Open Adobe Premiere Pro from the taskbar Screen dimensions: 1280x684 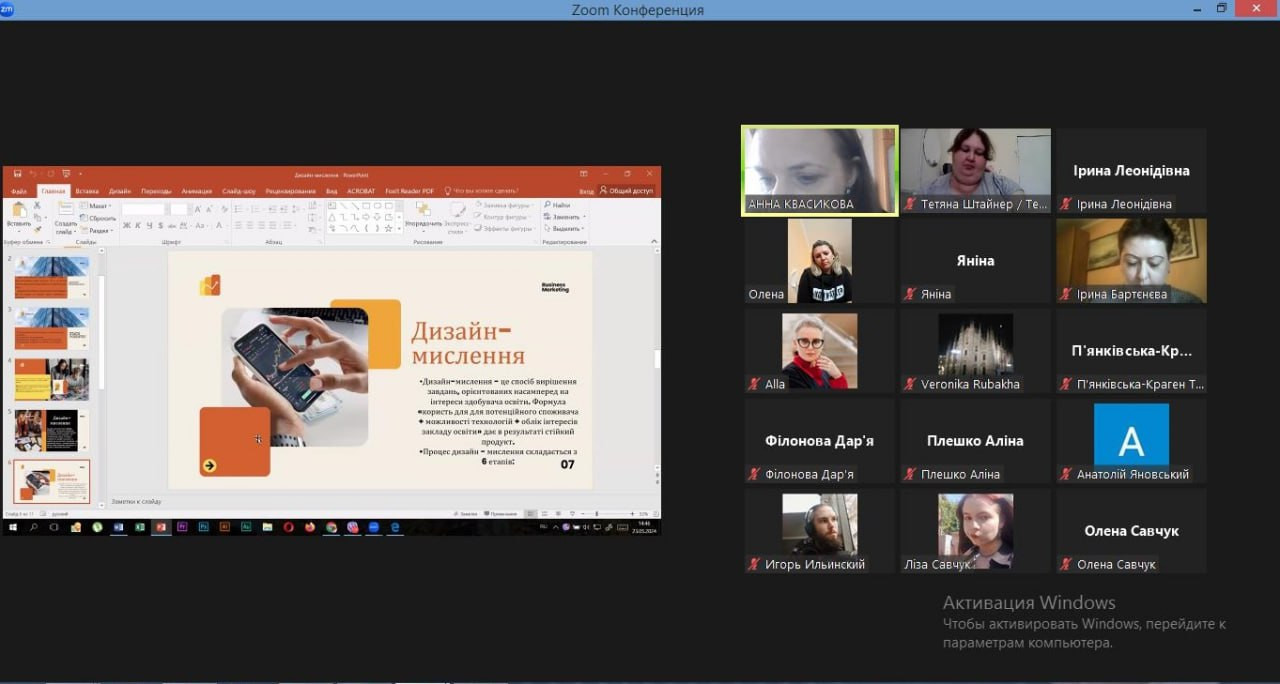pyautogui.click(x=182, y=527)
